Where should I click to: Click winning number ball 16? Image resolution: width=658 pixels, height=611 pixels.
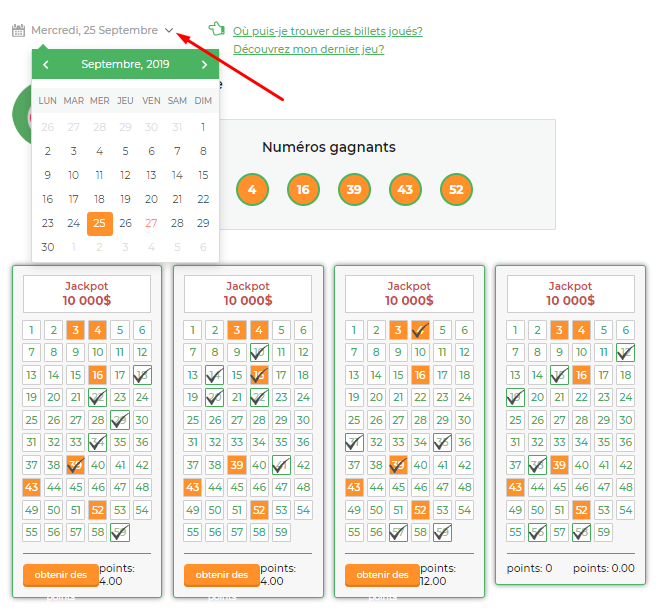click(303, 189)
